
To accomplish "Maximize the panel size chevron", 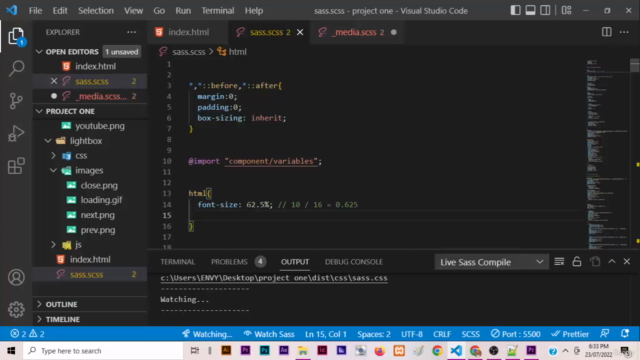I will tap(612, 262).
